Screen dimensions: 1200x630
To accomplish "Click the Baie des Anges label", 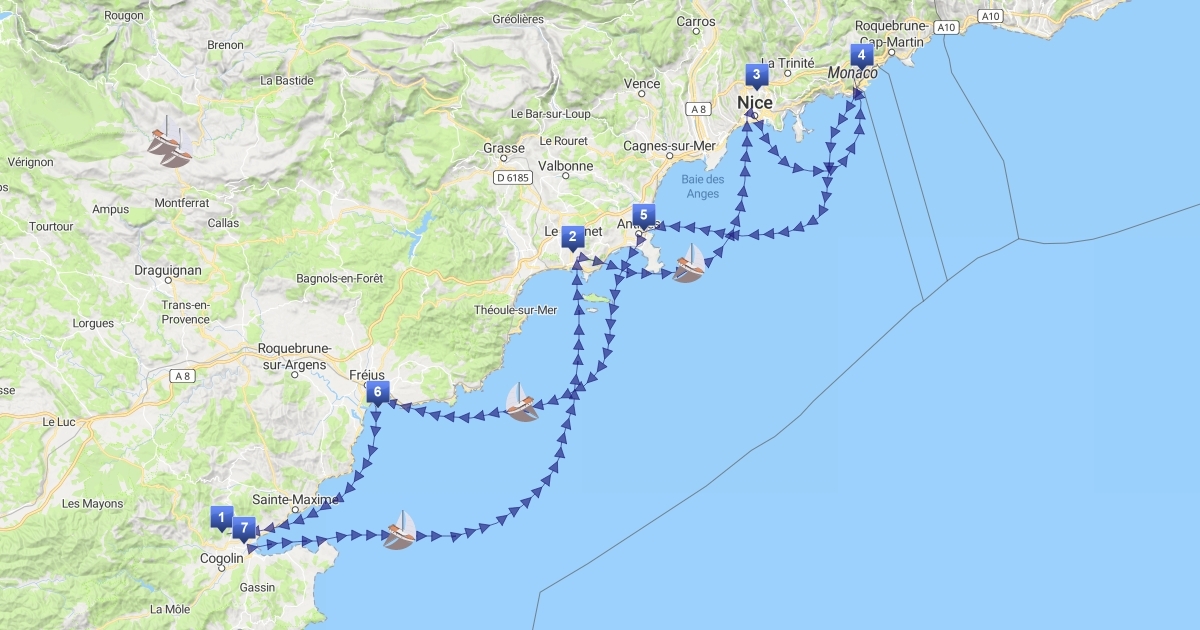I will point(702,187).
